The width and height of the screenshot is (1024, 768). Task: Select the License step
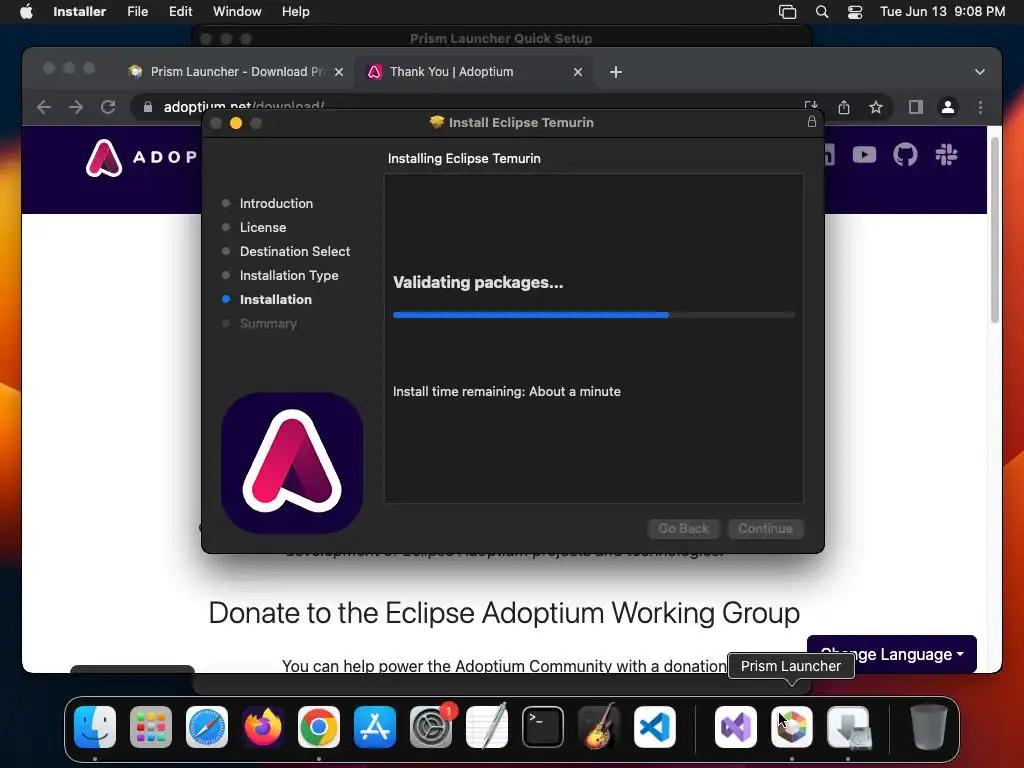click(263, 227)
